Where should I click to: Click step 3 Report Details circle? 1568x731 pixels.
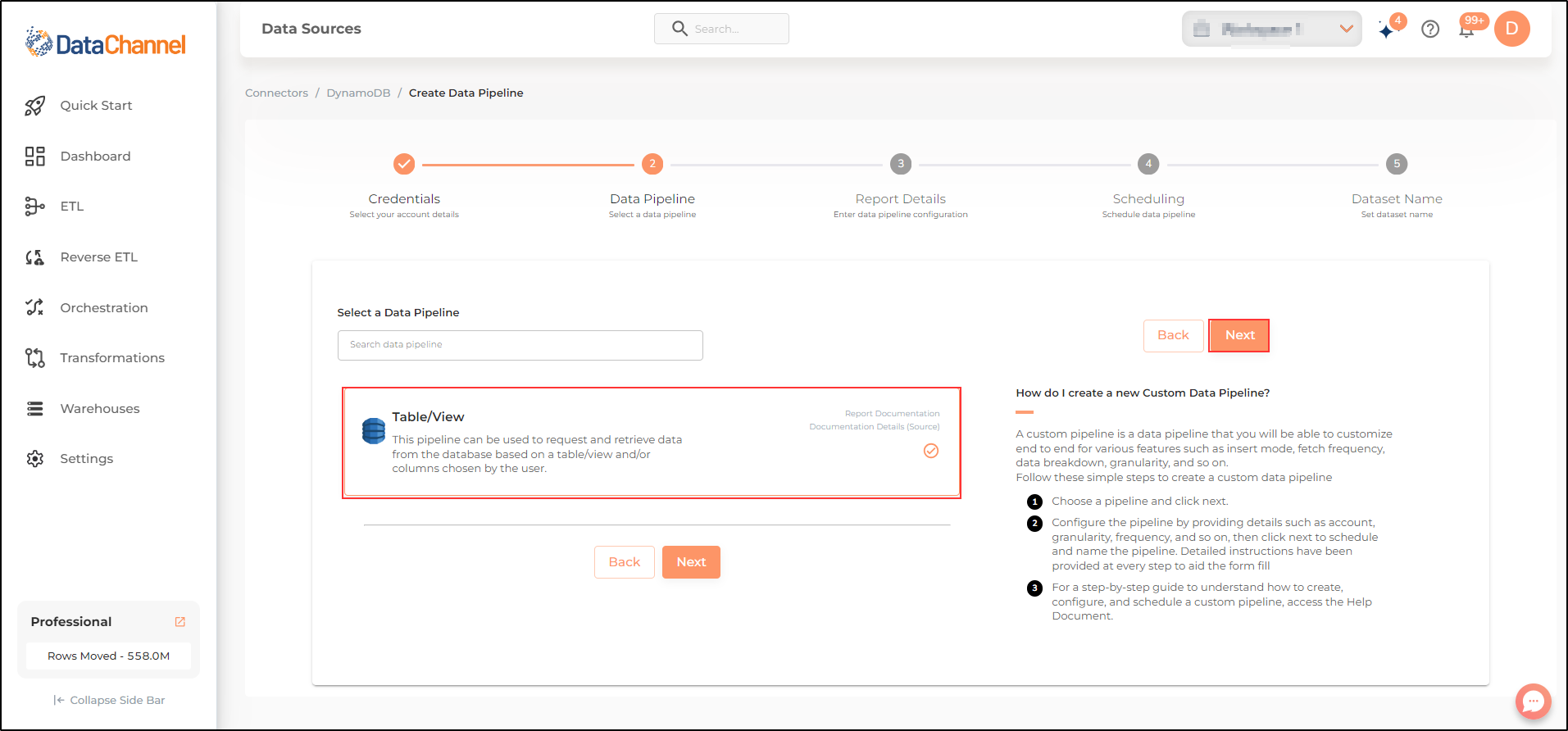901,164
